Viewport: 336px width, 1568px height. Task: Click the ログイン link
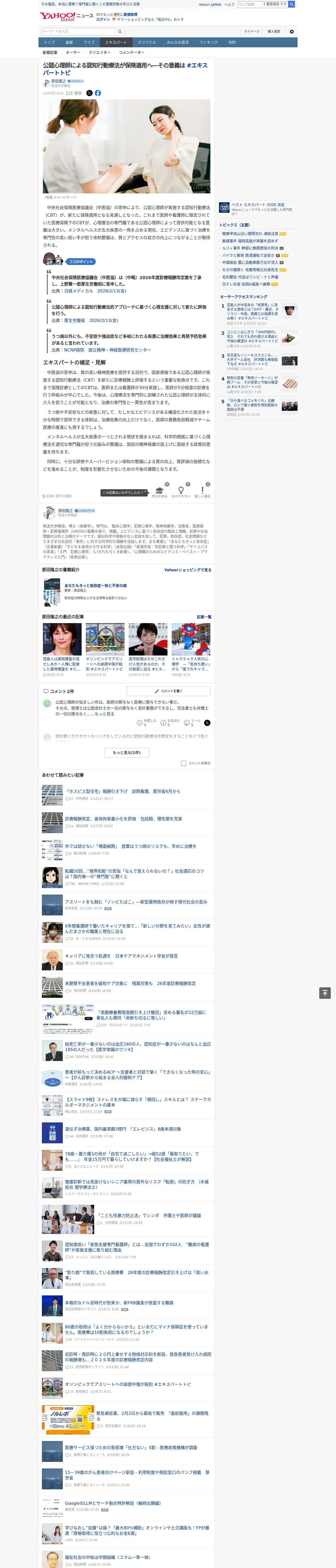[x=103, y=20]
